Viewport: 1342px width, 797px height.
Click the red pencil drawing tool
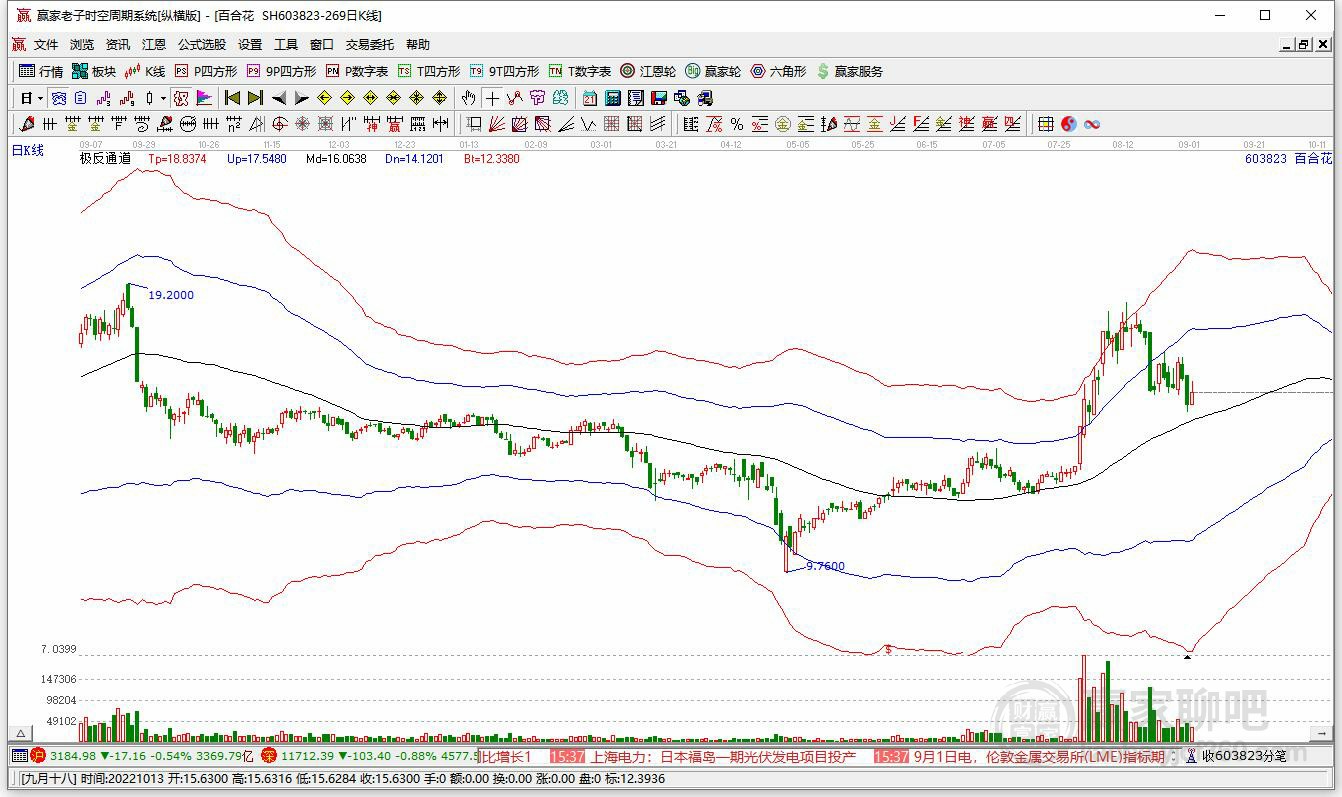[26, 124]
